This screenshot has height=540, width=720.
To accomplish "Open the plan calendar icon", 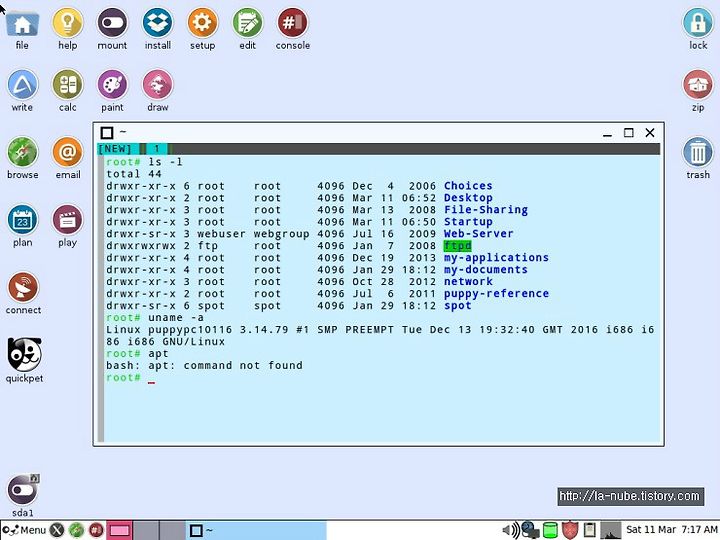I will click(x=22, y=220).
